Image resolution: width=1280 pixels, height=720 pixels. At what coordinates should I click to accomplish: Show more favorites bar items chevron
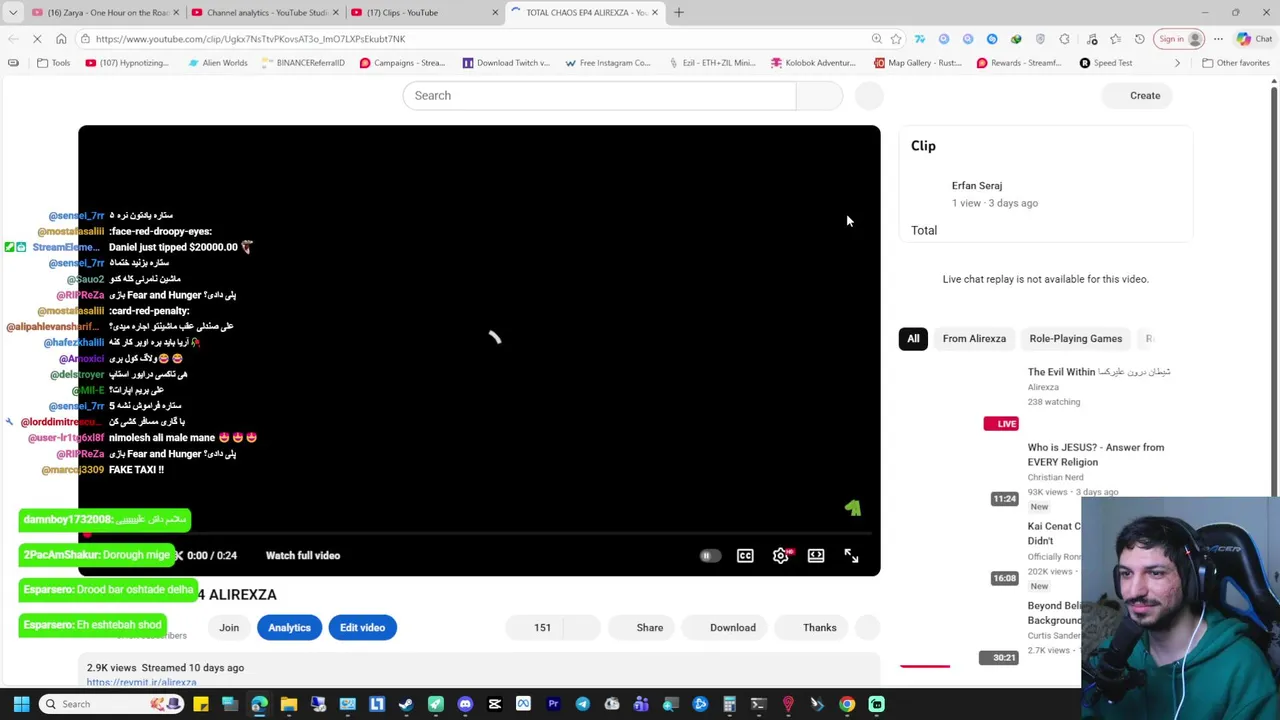pos(1177,63)
